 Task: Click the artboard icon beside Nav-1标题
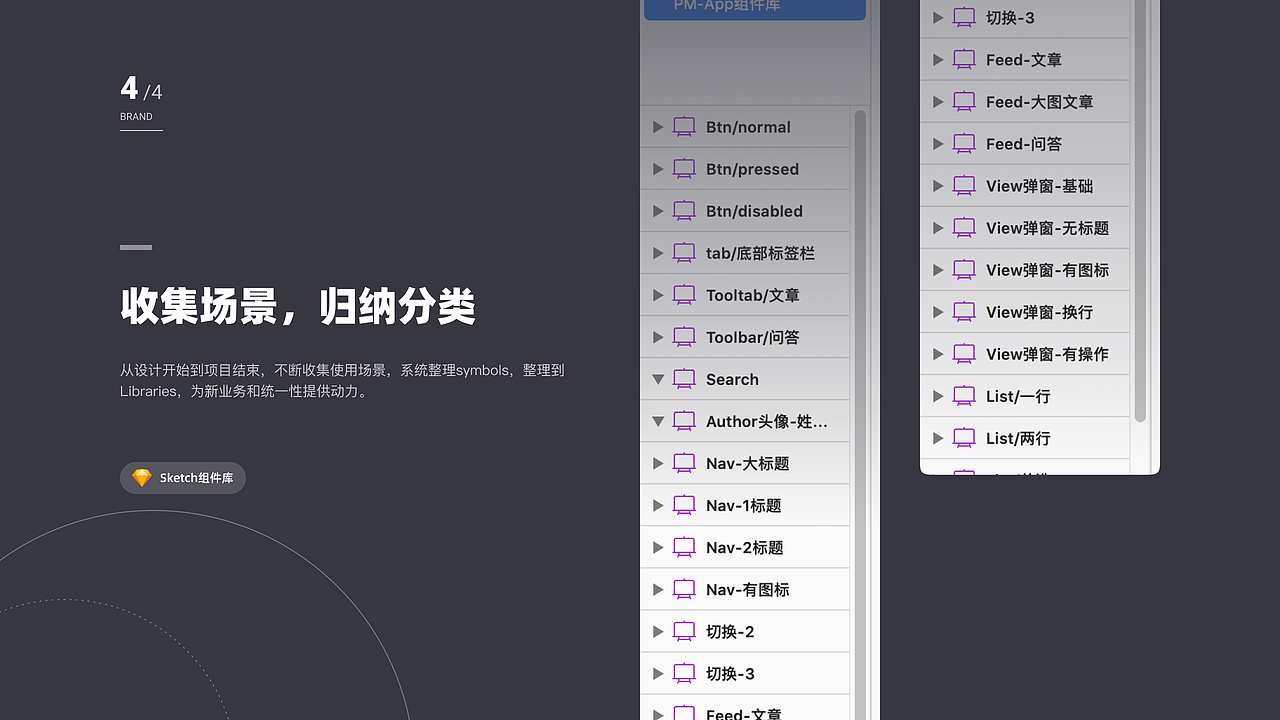click(684, 505)
